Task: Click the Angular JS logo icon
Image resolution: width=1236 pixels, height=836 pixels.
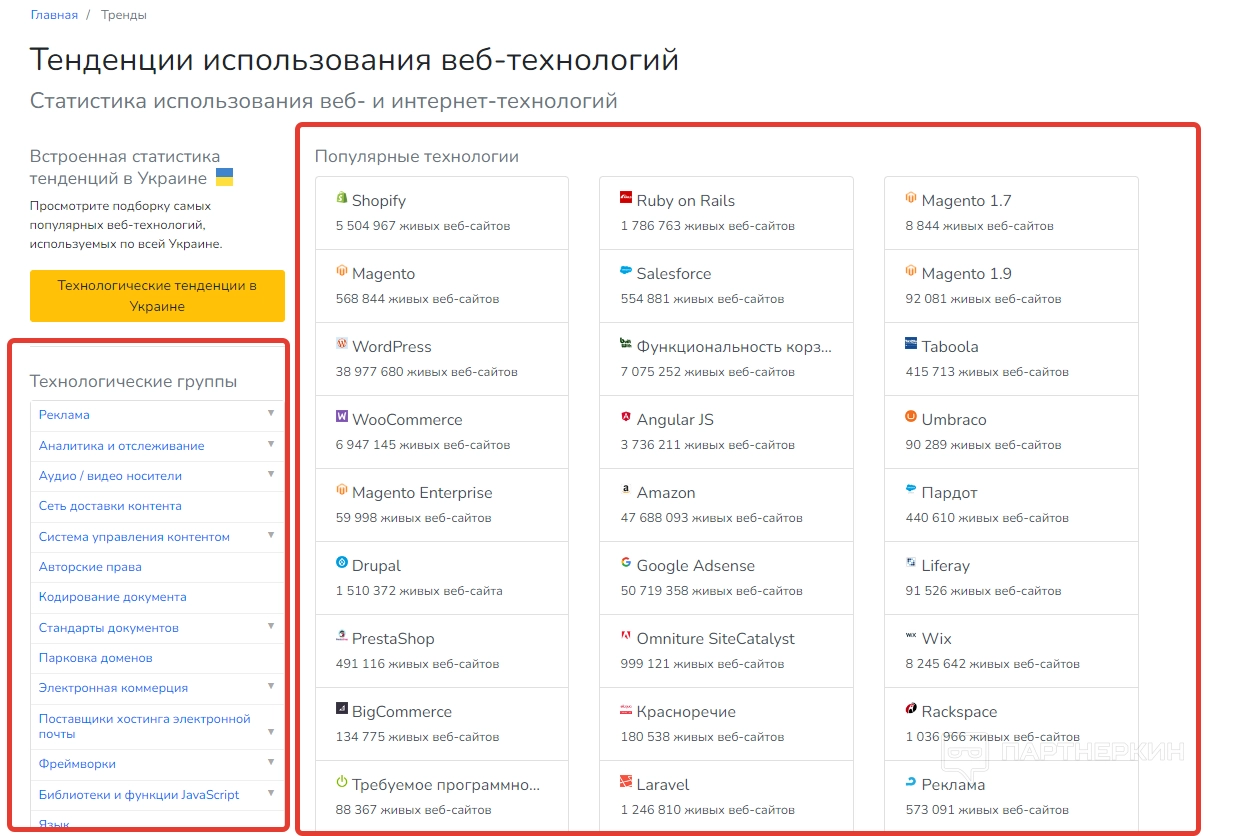Action: tap(626, 418)
